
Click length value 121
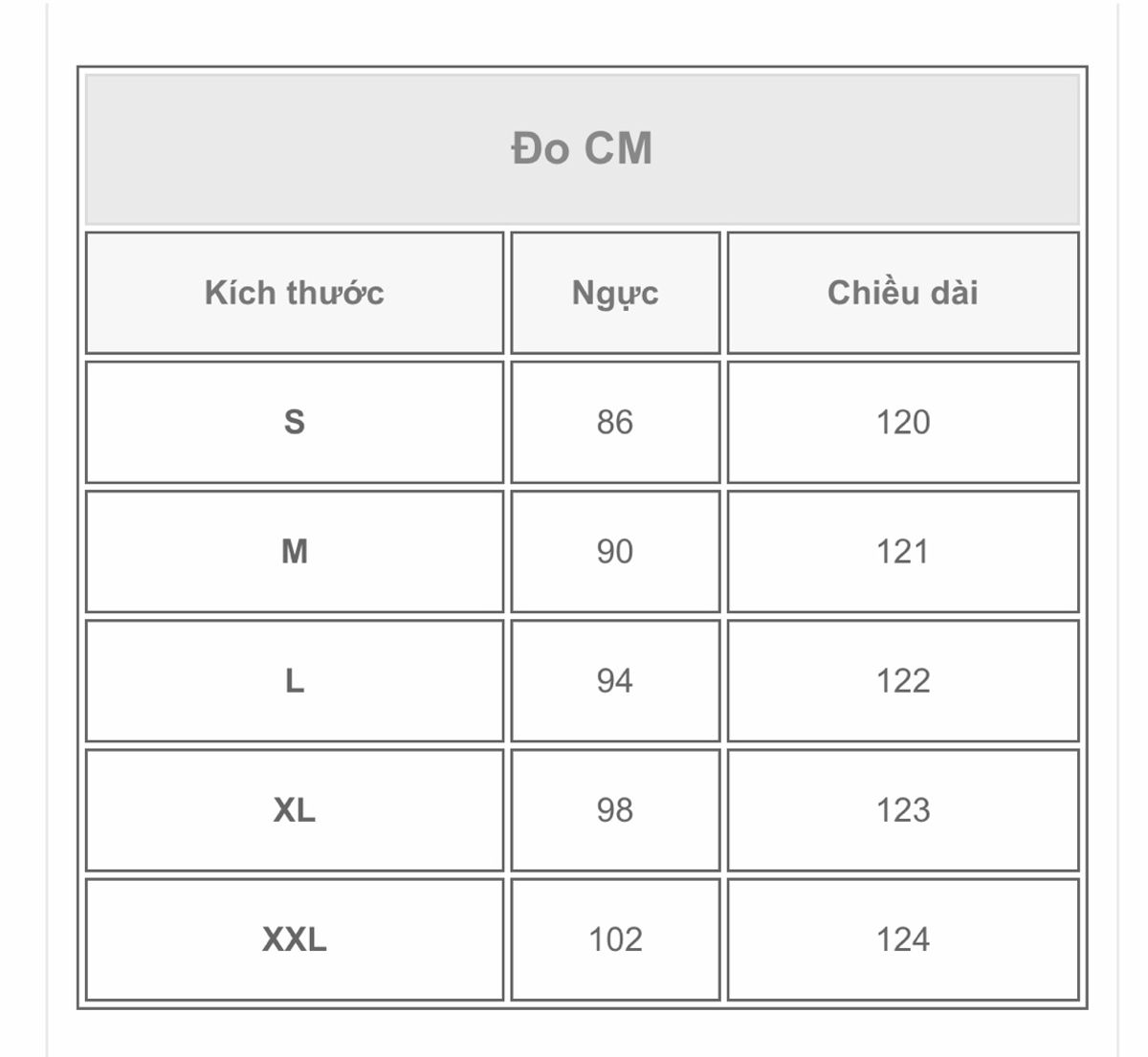click(902, 551)
